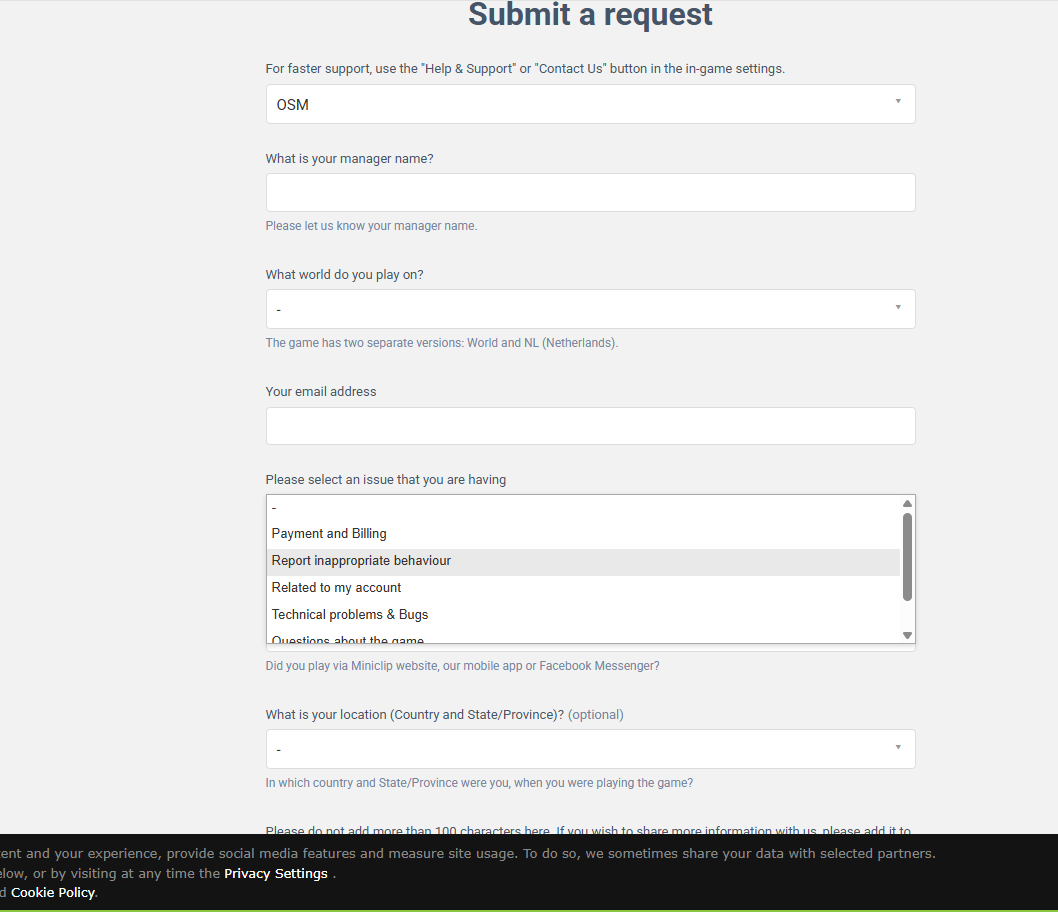
Task: Select 'Related to my account' issue option
Action: point(336,588)
